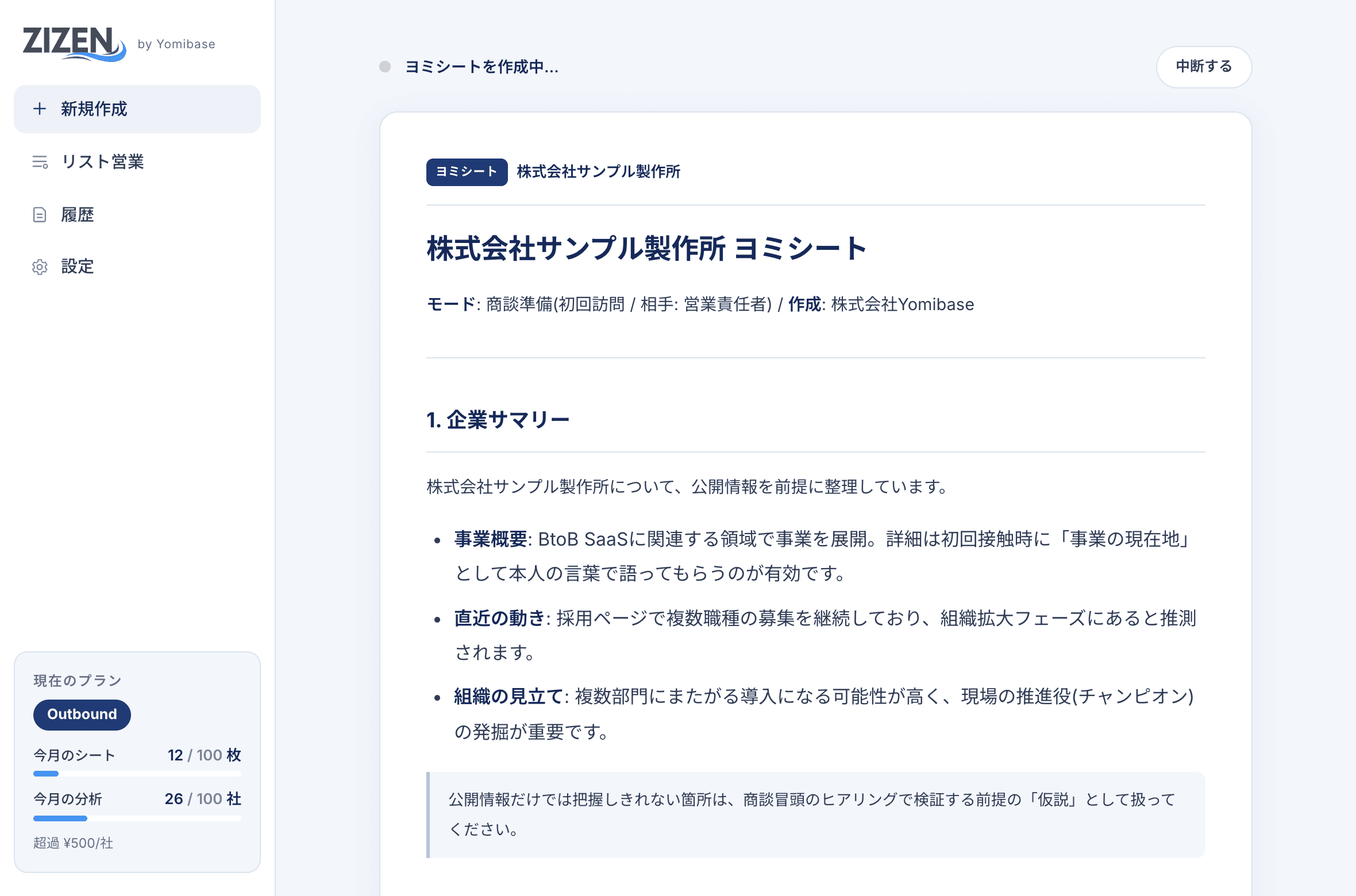Viewport: 1356px width, 896px height.
Task: Click the Outbound plan badge
Action: 82,715
